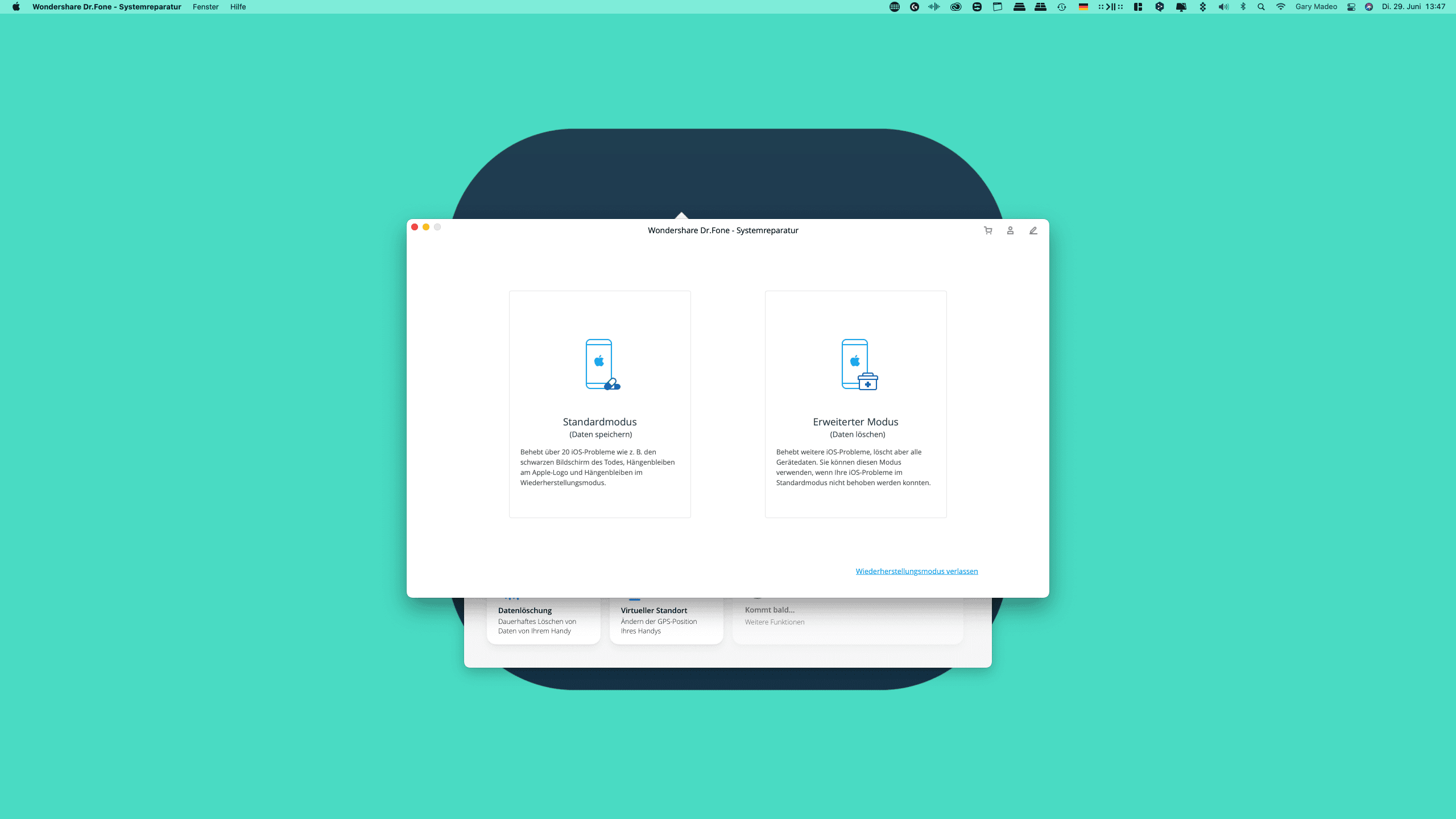Viewport: 1456px width, 819px height.
Task: Open Spotlight search in menu bar
Action: [1261, 7]
